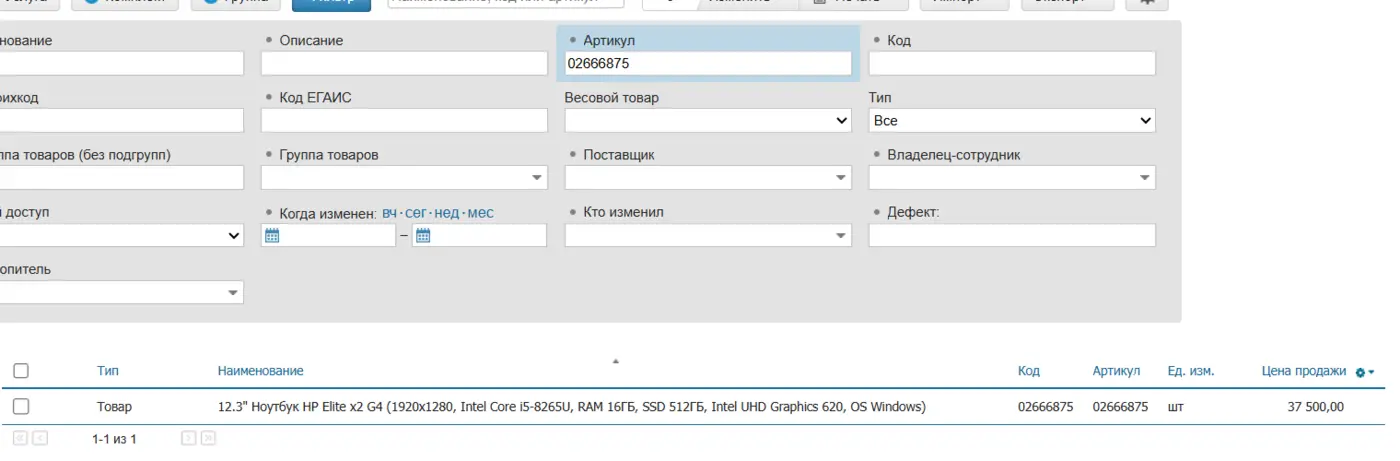The height and width of the screenshot is (461, 1400).
Task: Filter changes by нед (week)
Action: pyautogui.click(x=447, y=212)
